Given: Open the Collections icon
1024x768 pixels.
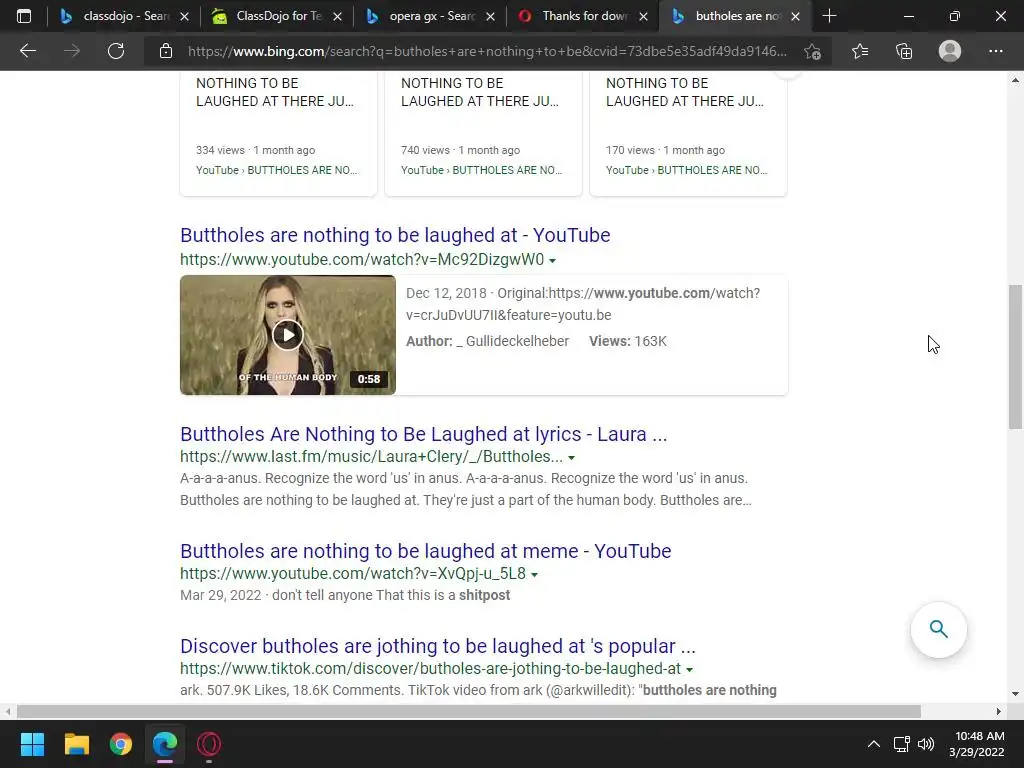Looking at the screenshot, I should tap(904, 51).
